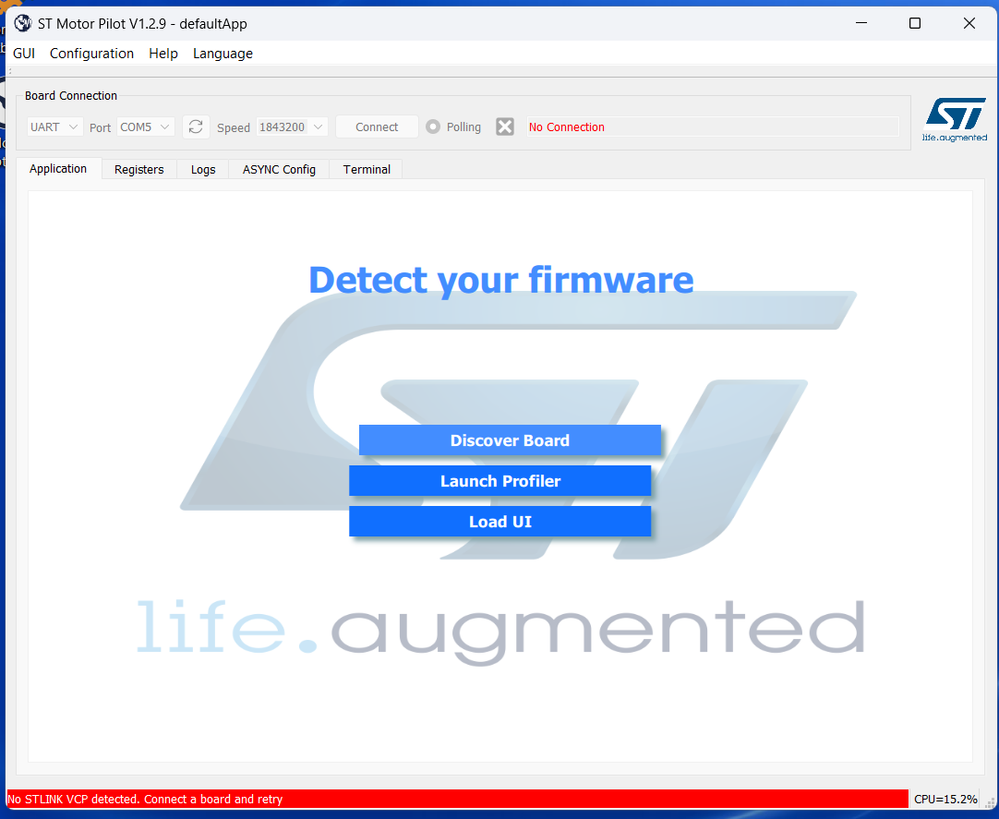Open the 1843200 speed dropdown
The height and width of the screenshot is (819, 999).
pos(292,127)
